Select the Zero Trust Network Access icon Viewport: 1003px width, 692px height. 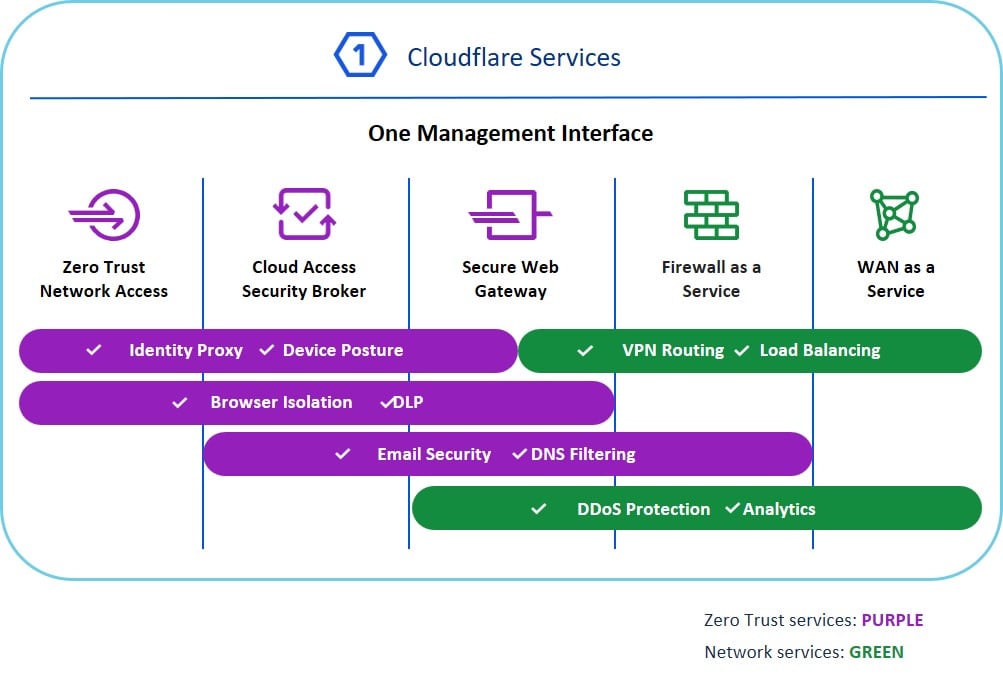[x=104, y=215]
